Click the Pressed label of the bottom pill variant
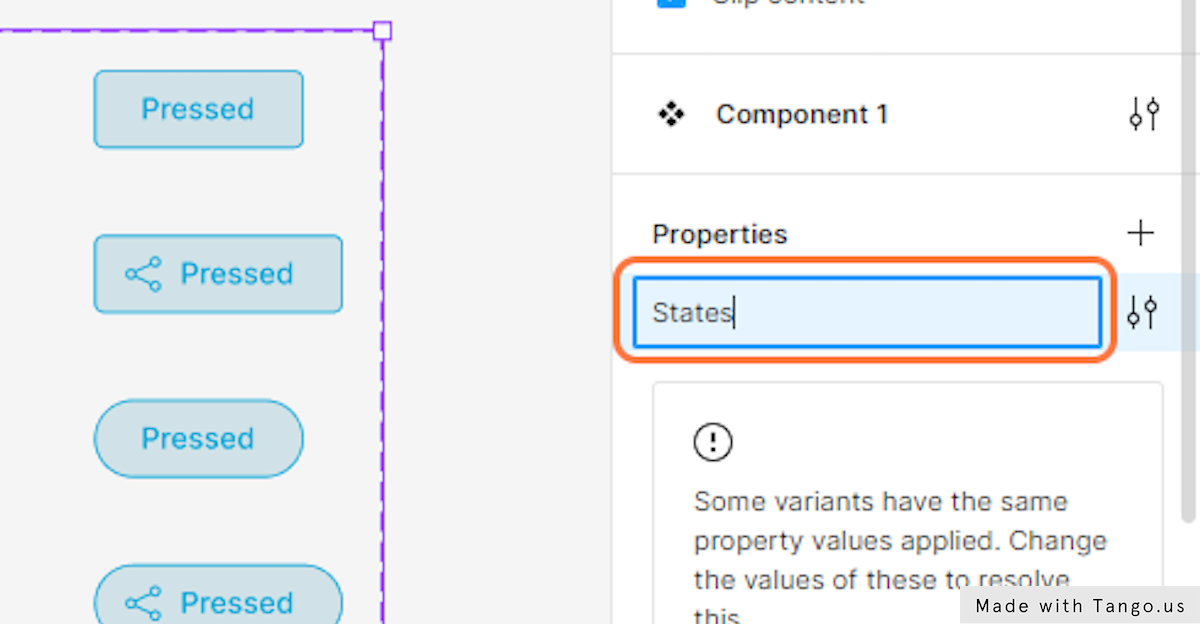Image resolution: width=1200 pixels, height=624 pixels. click(237, 603)
